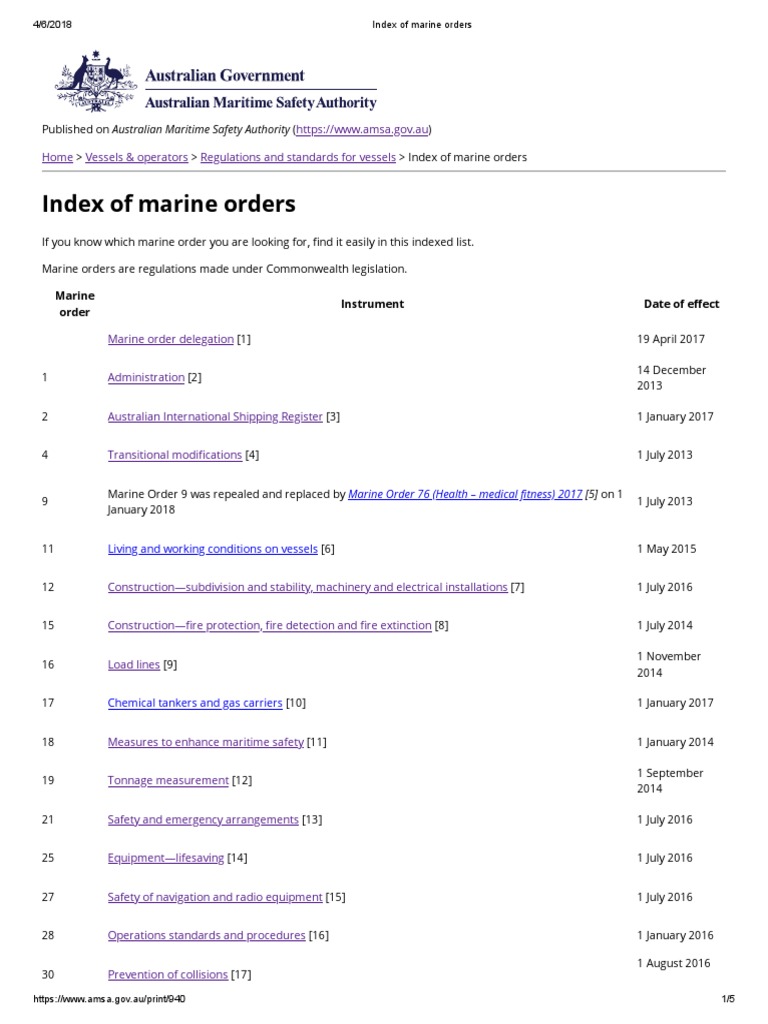
Task: Open Vessels & operators breadcrumb
Action: click(x=137, y=157)
